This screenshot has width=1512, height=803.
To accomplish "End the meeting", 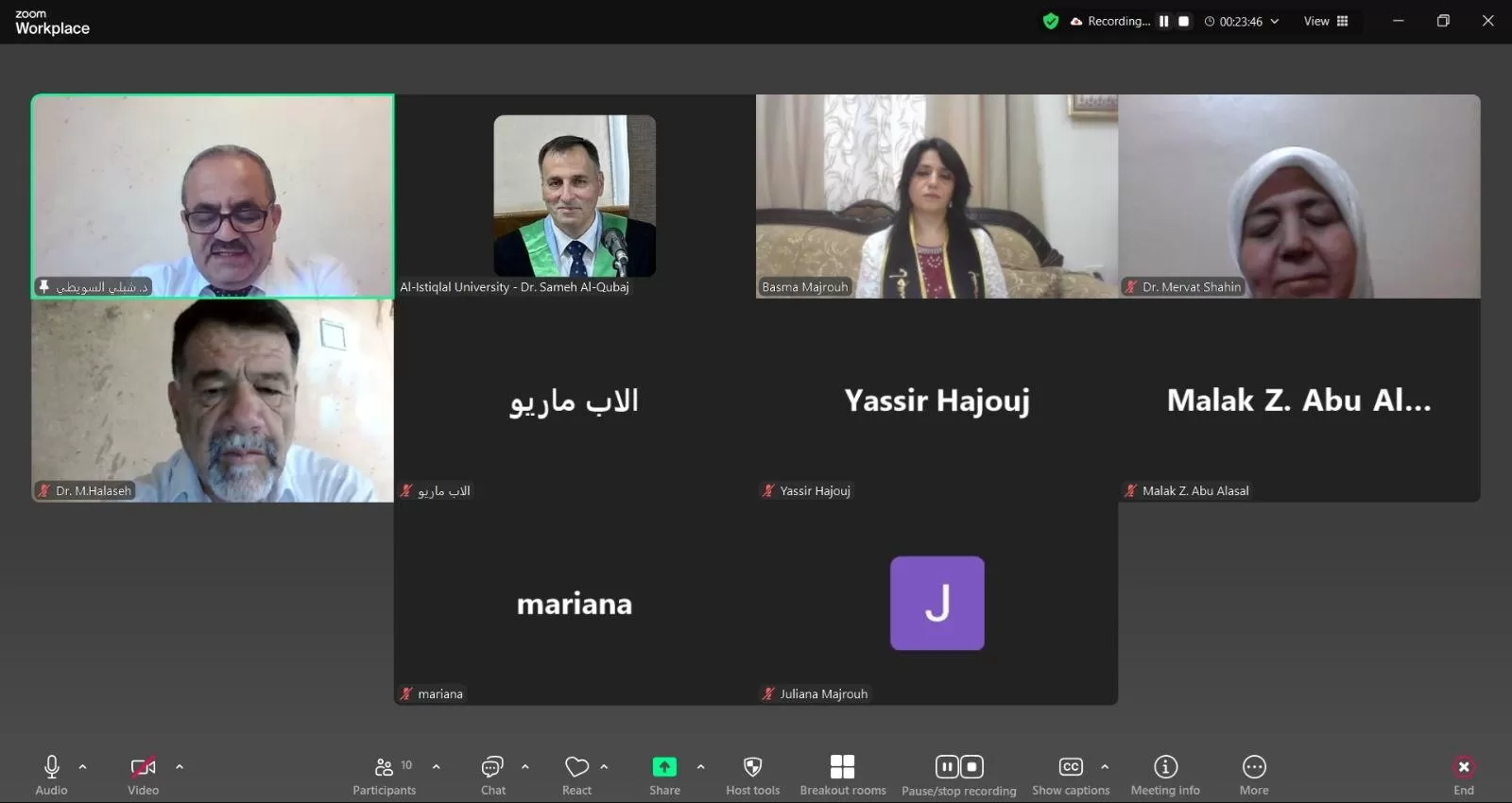I will coord(1464,775).
